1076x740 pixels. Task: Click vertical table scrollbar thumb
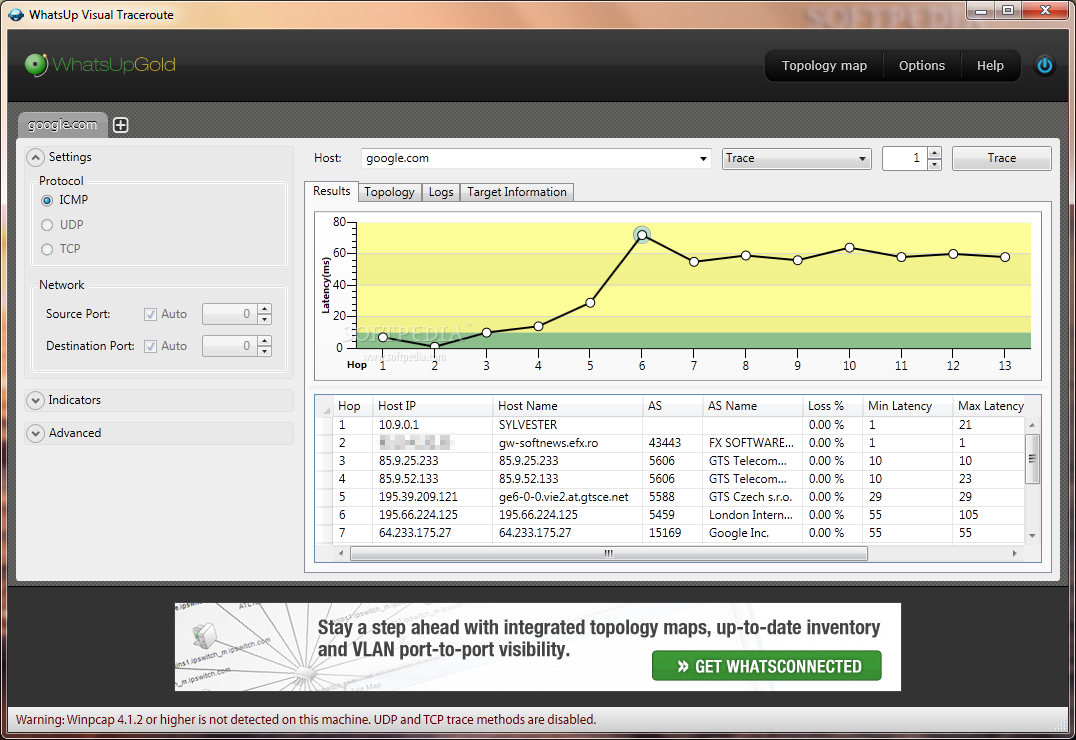pos(1032,459)
